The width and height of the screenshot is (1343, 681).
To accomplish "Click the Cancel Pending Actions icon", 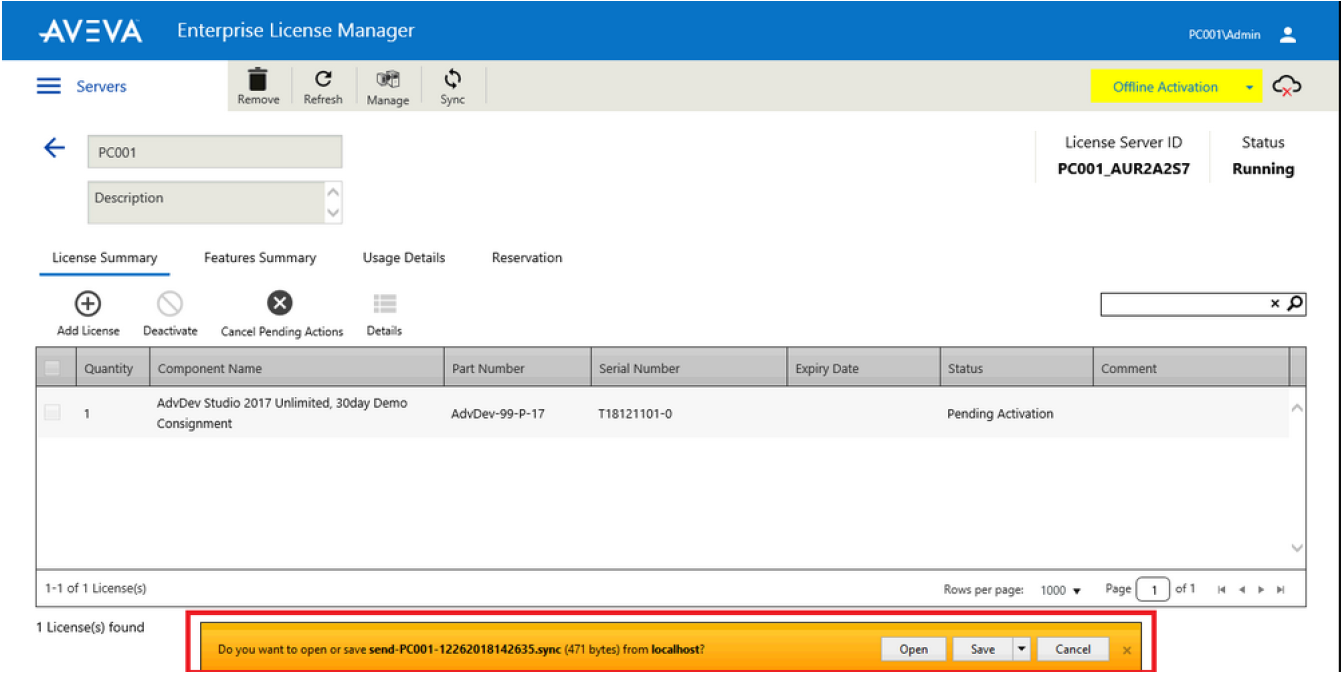I will coord(280,303).
